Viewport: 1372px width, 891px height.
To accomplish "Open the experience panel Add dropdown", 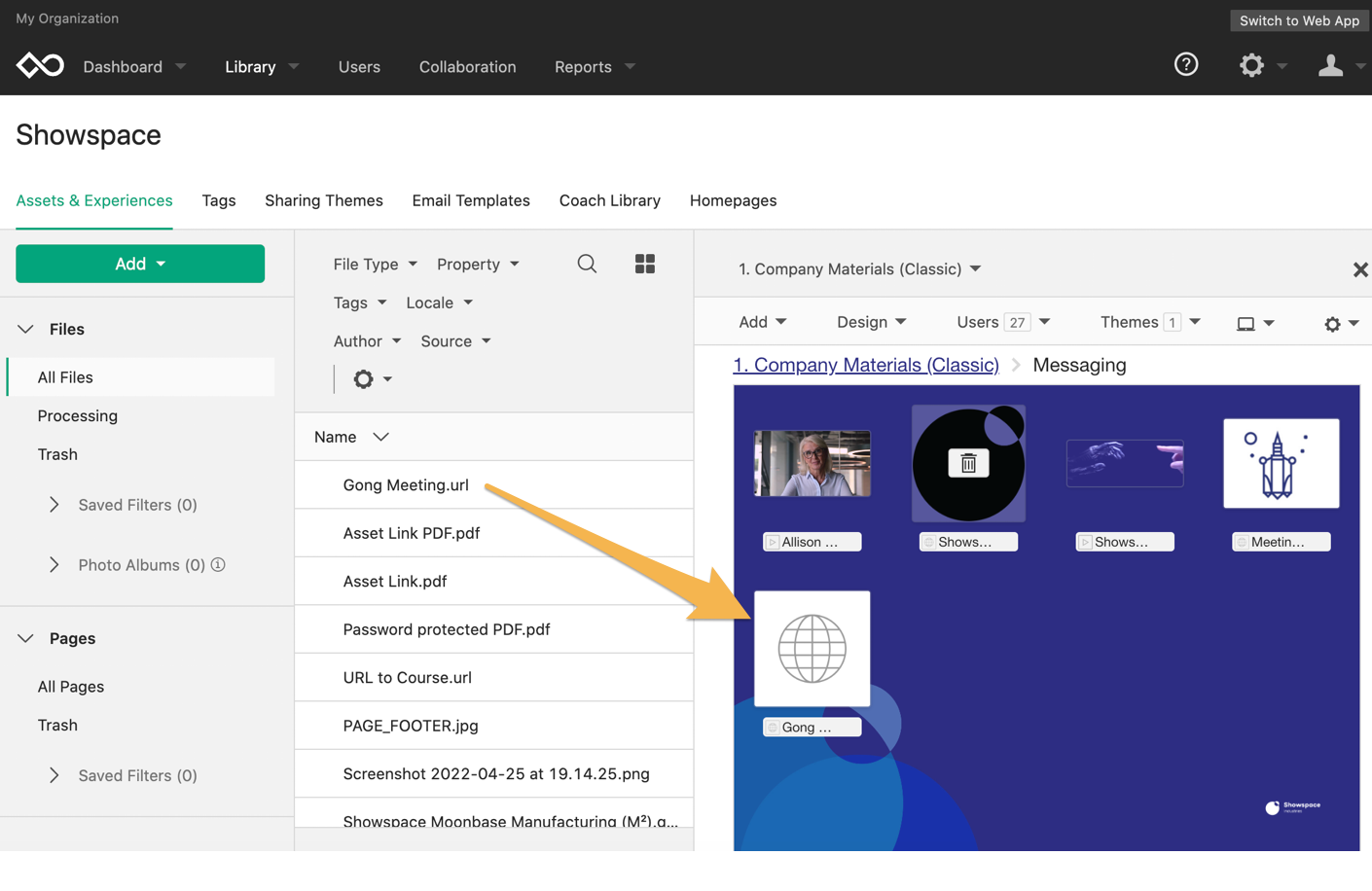I will [763, 322].
